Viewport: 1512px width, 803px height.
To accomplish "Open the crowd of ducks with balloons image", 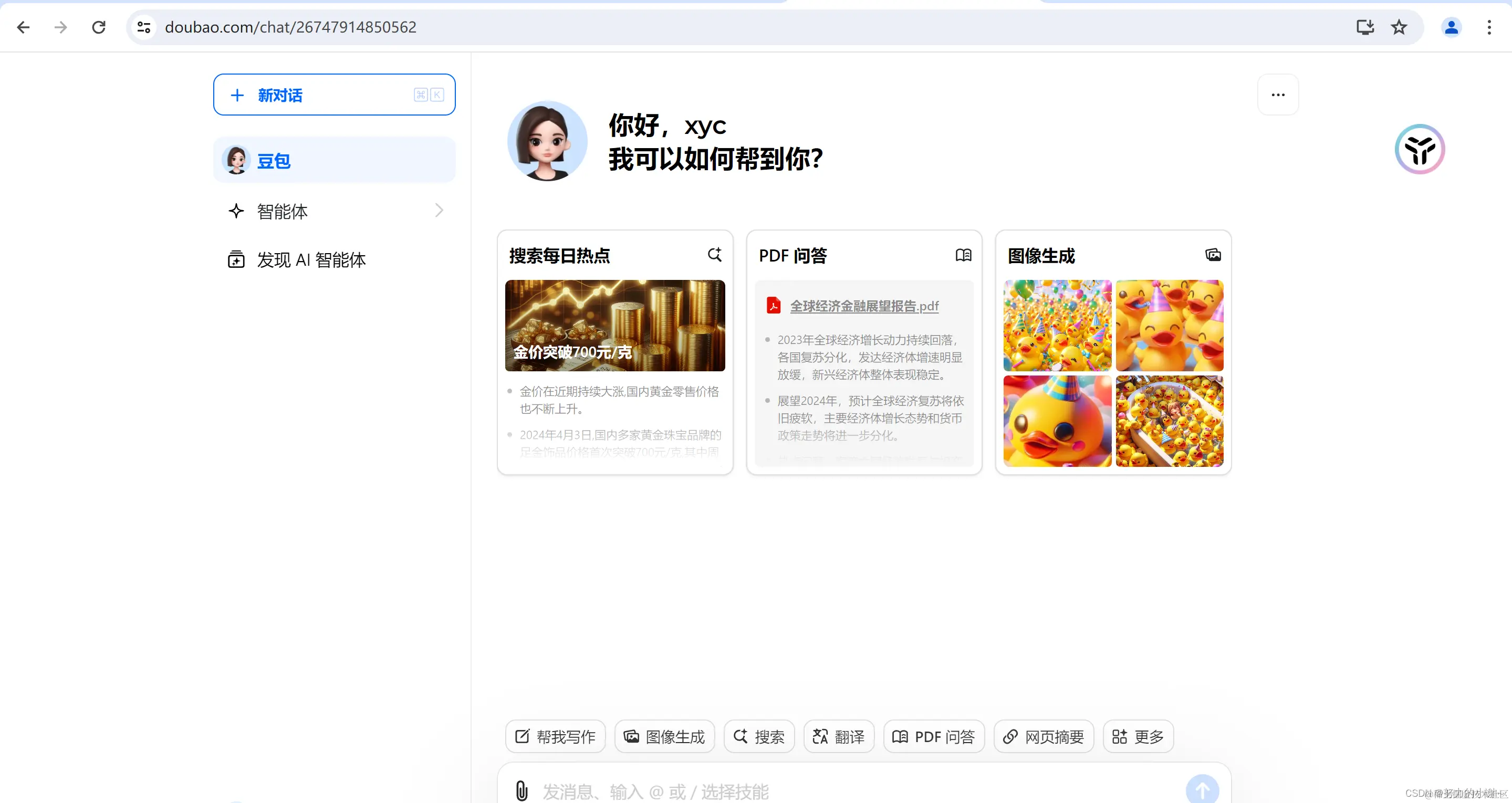I will (x=1057, y=325).
